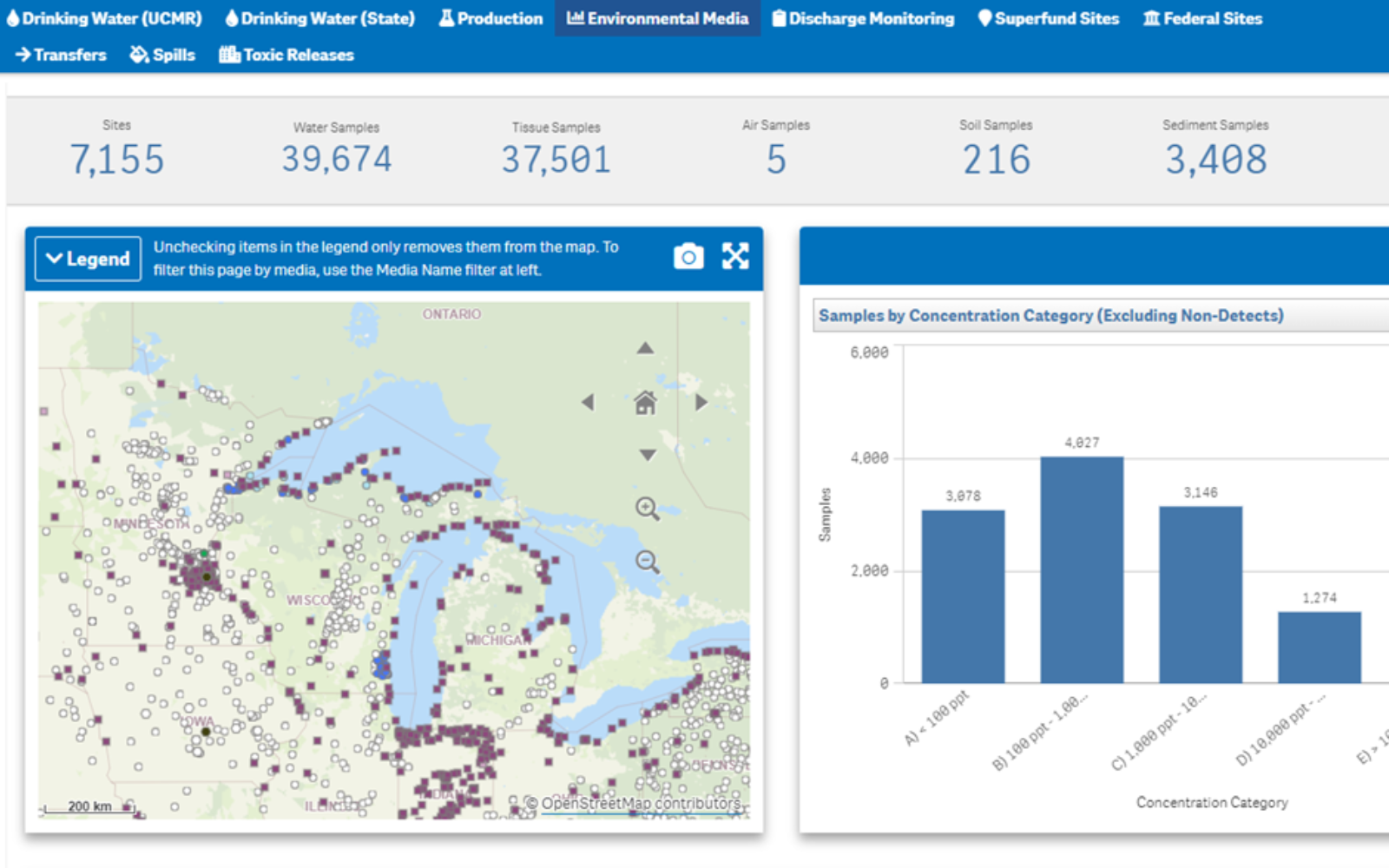Expand the map to fullscreen
The height and width of the screenshot is (868, 1389).
[734, 256]
